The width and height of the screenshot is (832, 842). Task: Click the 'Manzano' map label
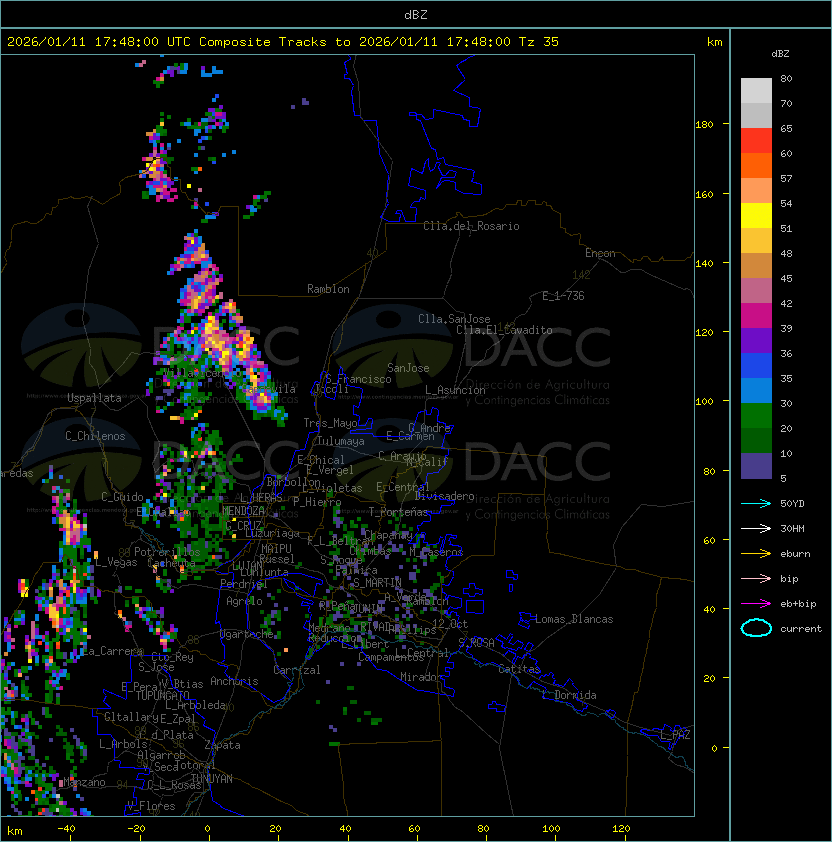[84, 782]
